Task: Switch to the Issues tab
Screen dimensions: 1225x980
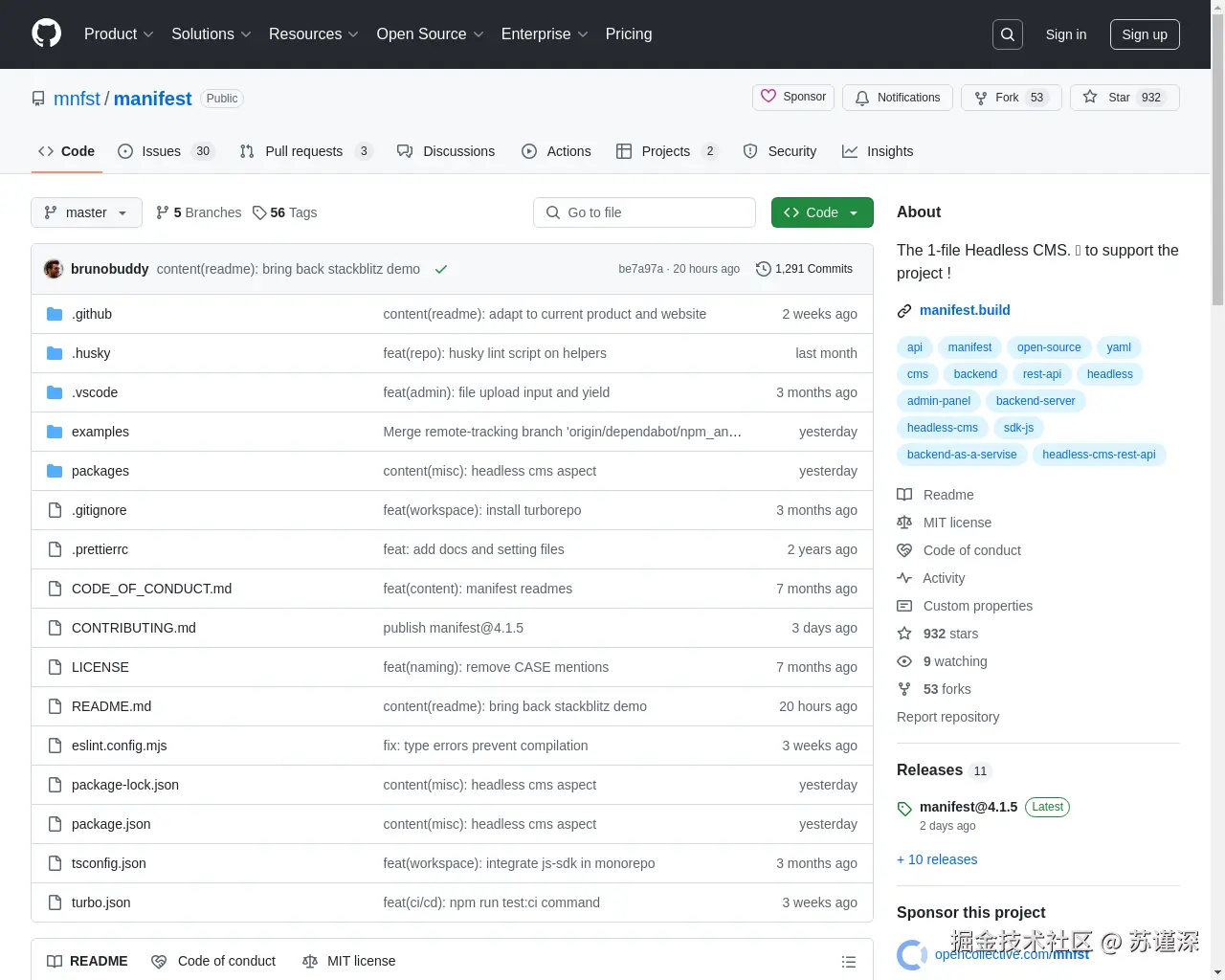Action: coord(166,151)
